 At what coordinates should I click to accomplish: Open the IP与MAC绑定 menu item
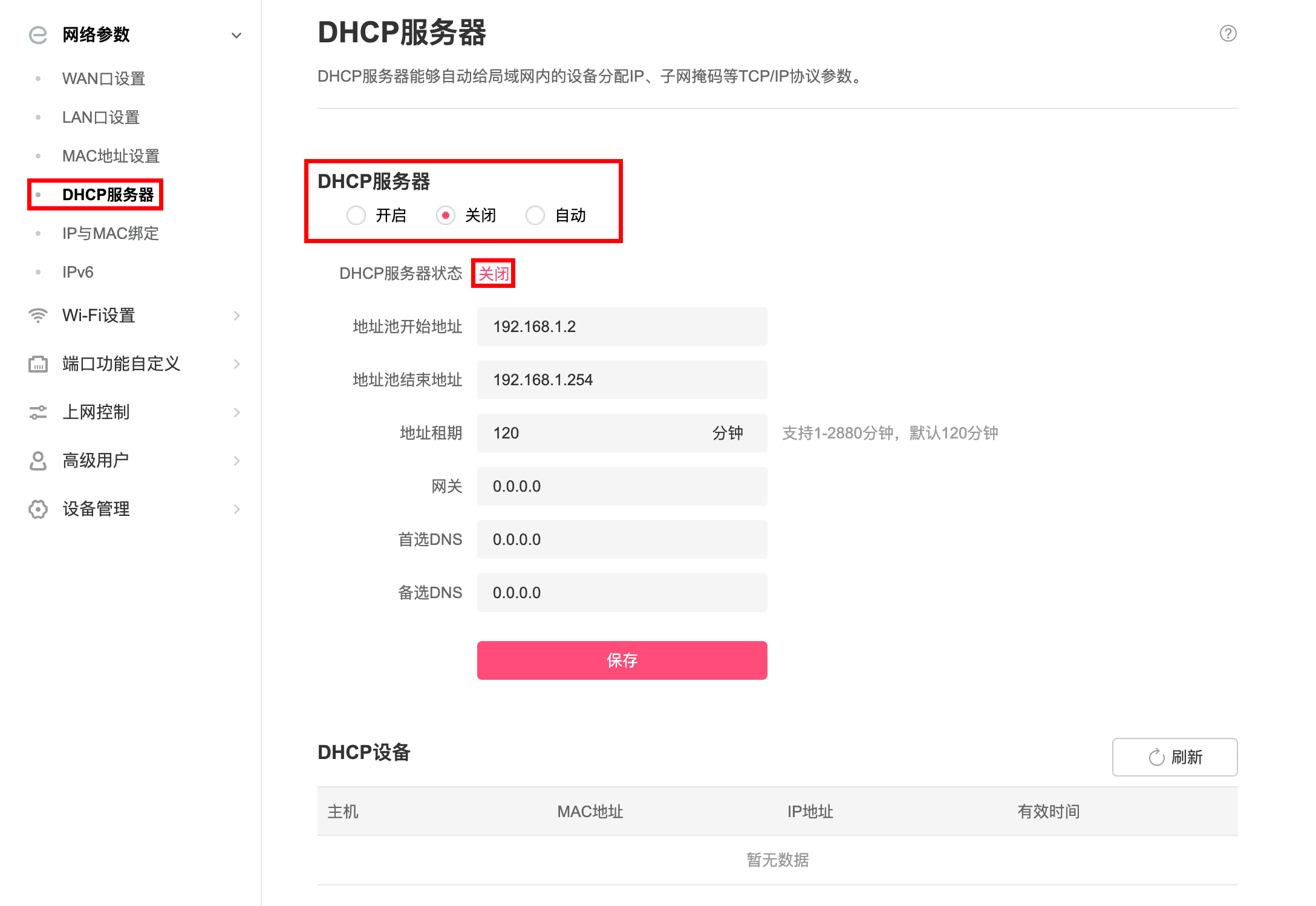coord(110,233)
